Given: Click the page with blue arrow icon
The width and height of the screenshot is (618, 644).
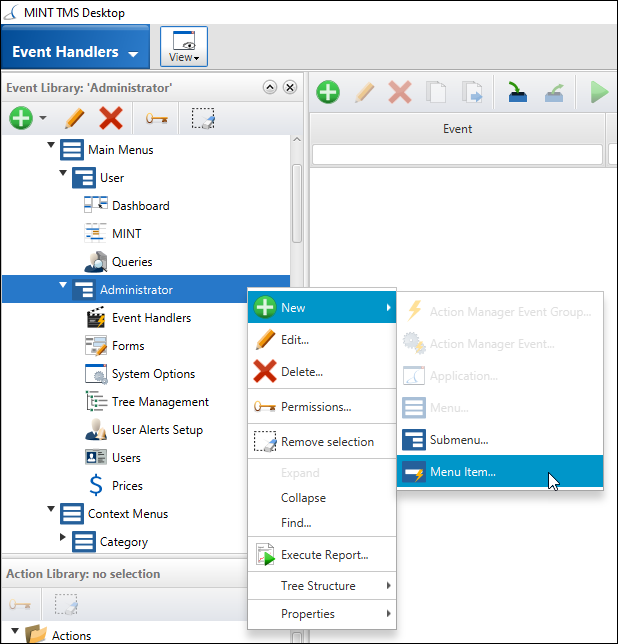Looking at the screenshot, I should (472, 92).
